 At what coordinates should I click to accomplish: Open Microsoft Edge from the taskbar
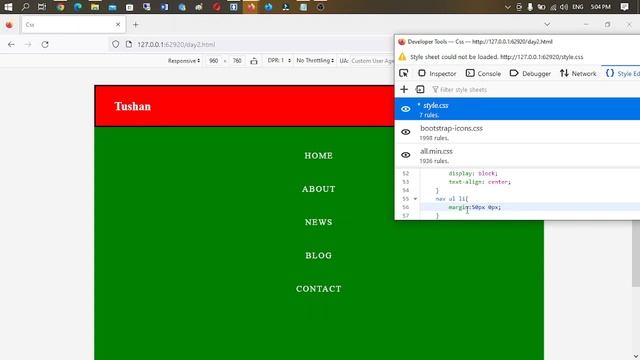click(78, 7)
